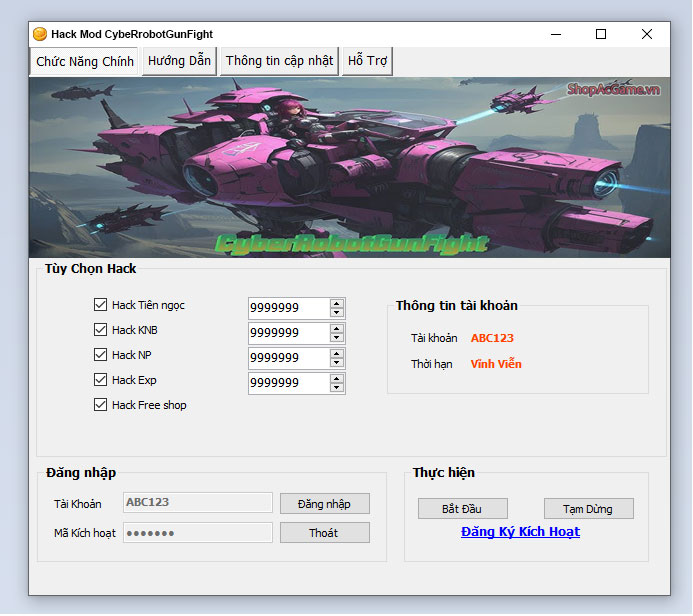Click the Thông tin tài khoản group title
The height and width of the screenshot is (616, 693).
point(457,306)
